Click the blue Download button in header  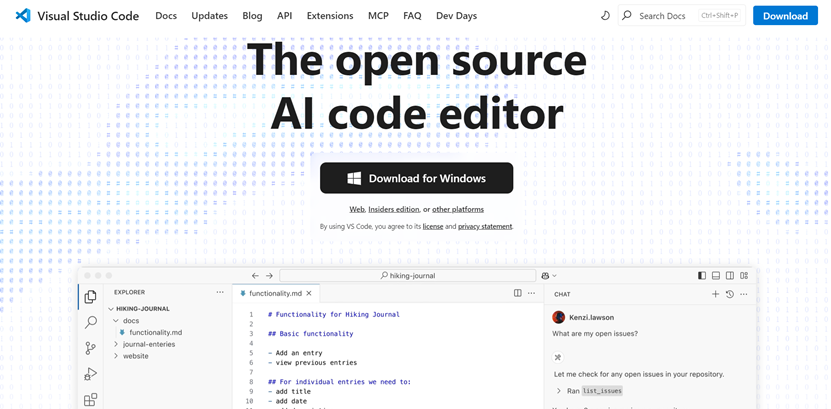pyautogui.click(x=785, y=16)
